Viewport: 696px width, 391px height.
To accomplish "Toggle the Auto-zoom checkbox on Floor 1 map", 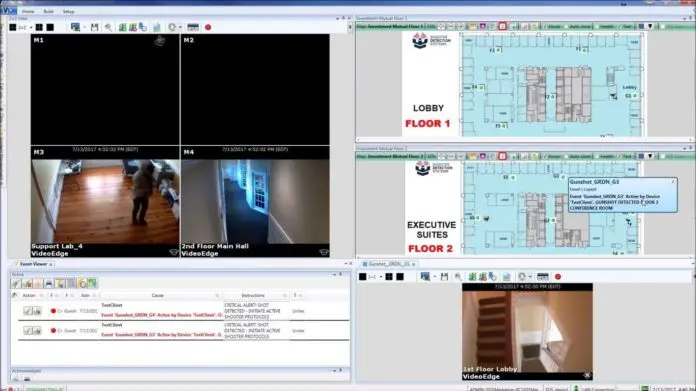I will [x=566, y=27].
